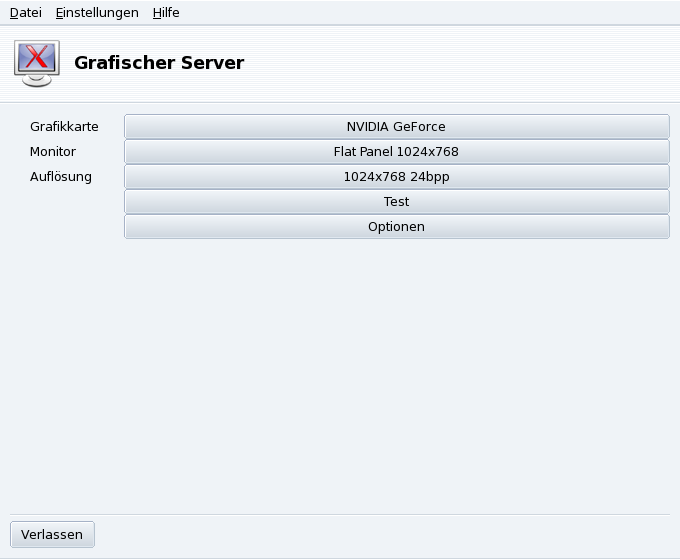Select the Auflösung label
The width and height of the screenshot is (680, 560).
click(x=61, y=177)
